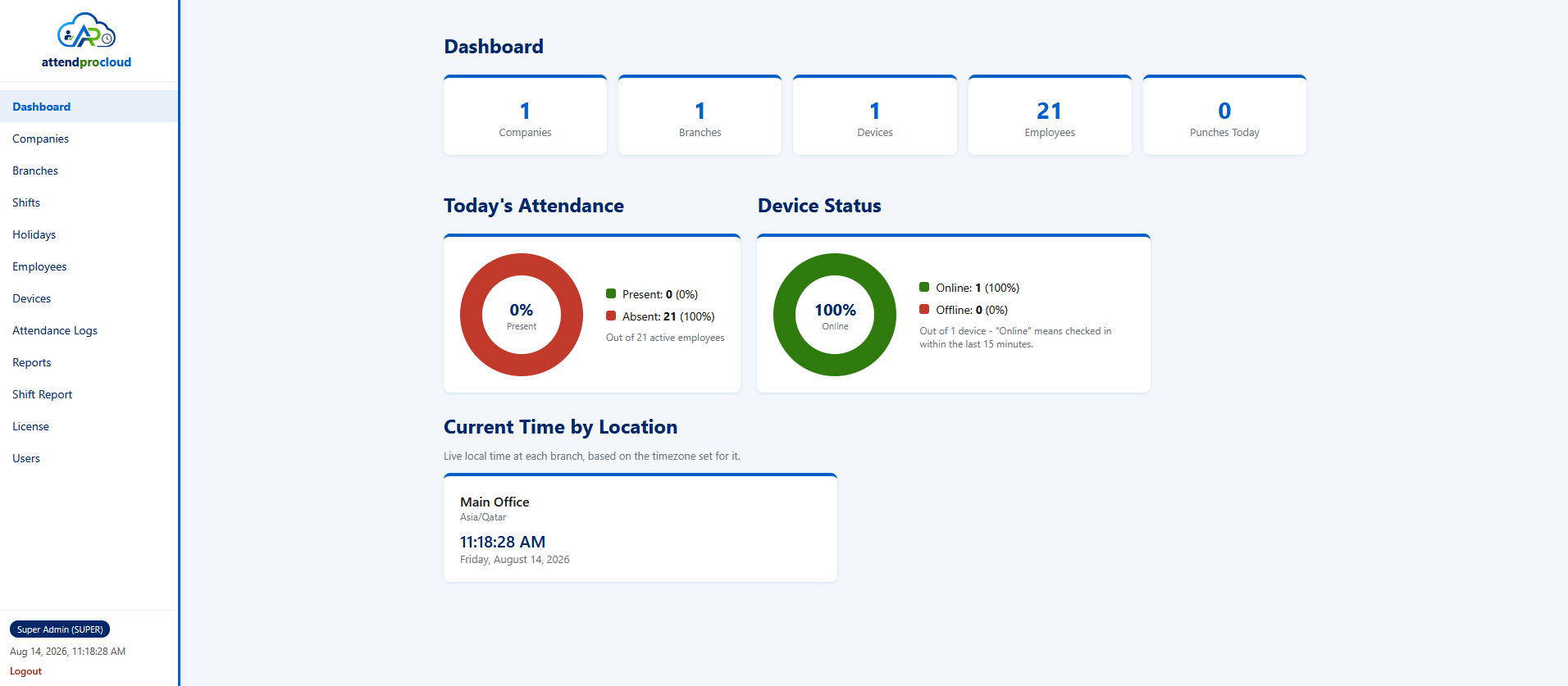Click the 1 Companies summary card
This screenshot has width=1568, height=686.
[x=526, y=115]
